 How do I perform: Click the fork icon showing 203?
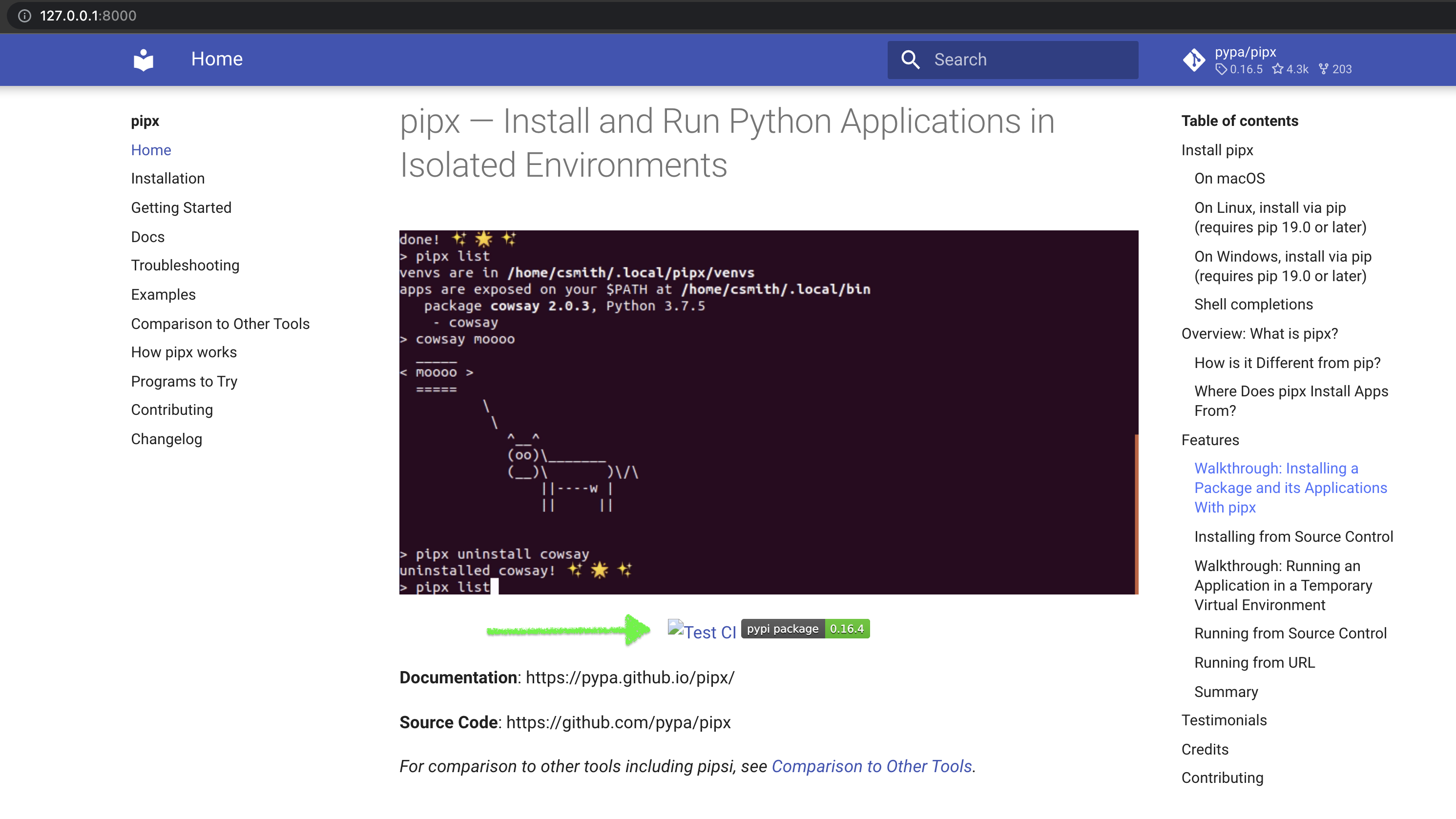pyautogui.click(x=1323, y=69)
